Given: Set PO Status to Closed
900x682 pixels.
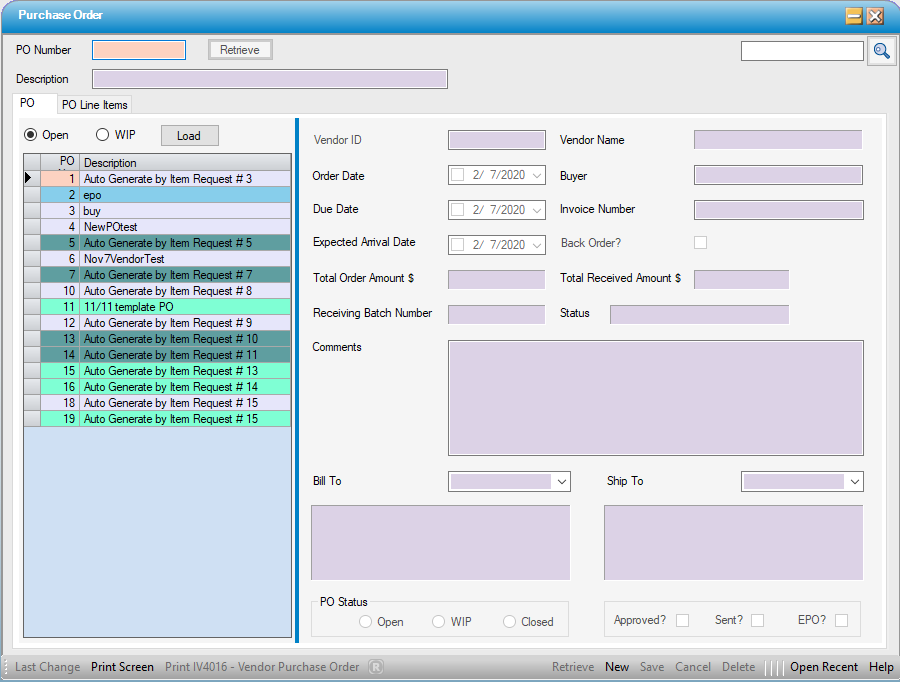Looking at the screenshot, I should 507,621.
